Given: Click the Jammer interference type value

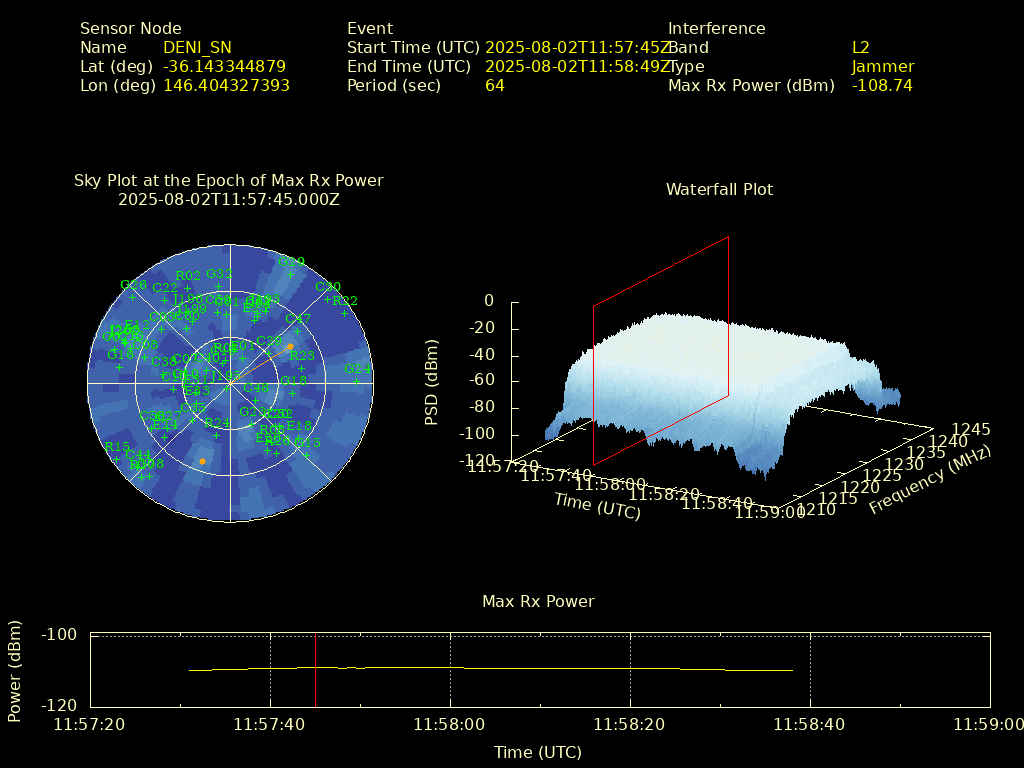Looking at the screenshot, I should click(x=882, y=67).
